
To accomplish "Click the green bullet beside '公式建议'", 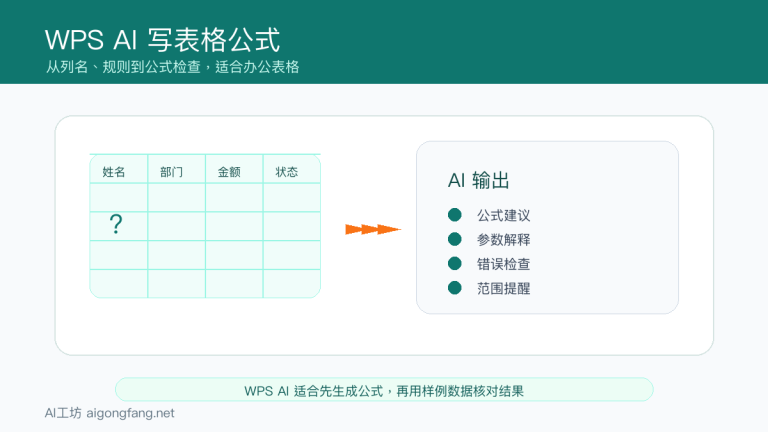I will coord(455,215).
